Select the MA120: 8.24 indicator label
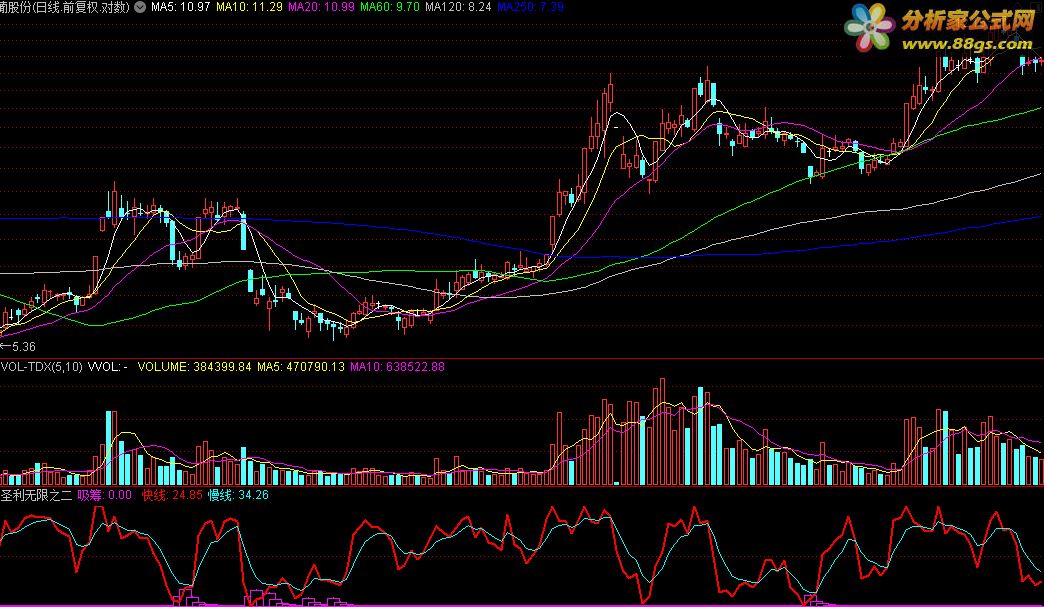The height and width of the screenshot is (607, 1044). tap(458, 7)
